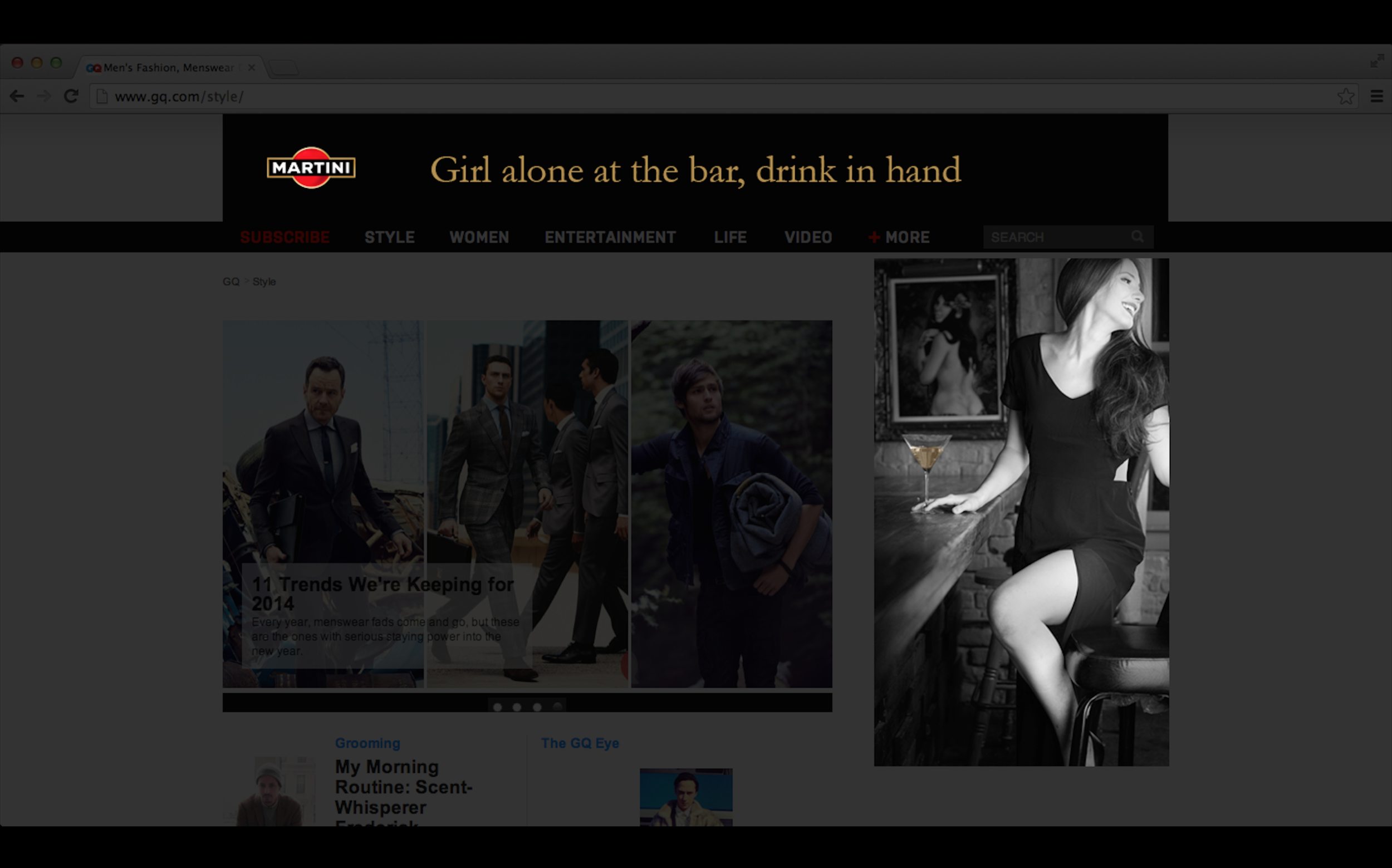Click the red Subscribe link
This screenshot has height=868, width=1392.
point(285,237)
